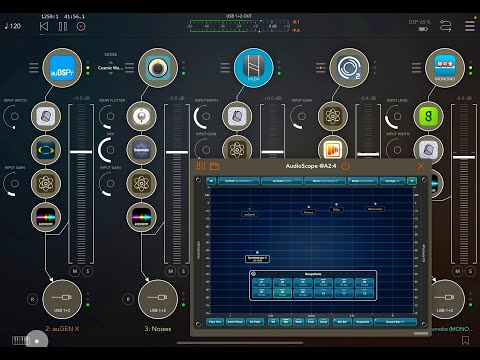The width and height of the screenshot is (480, 360).
Task: Open the spectrum effect node on auGEN X channel
Action: [x=46, y=217]
